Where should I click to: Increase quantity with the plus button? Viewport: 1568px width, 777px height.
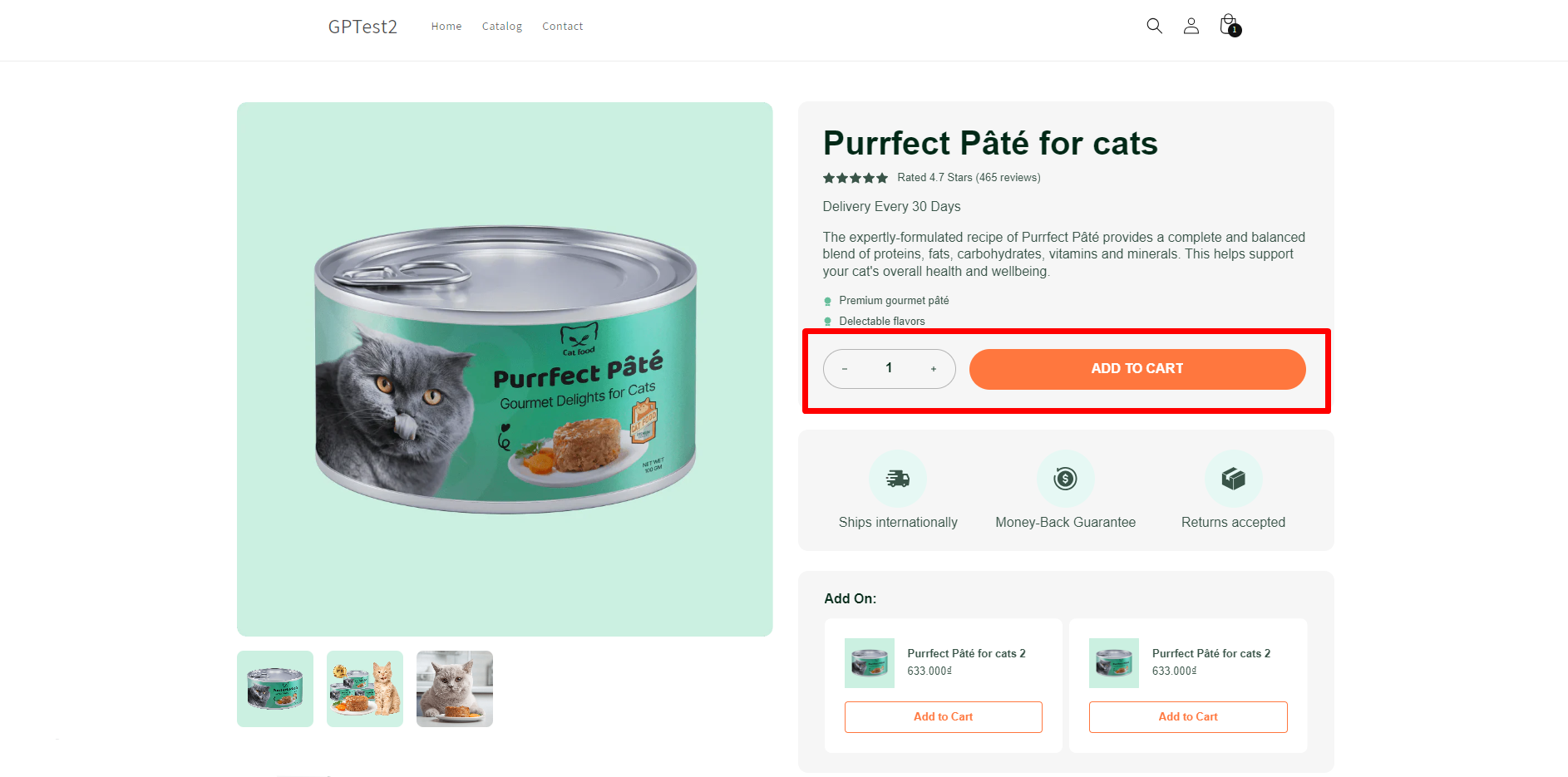point(933,368)
